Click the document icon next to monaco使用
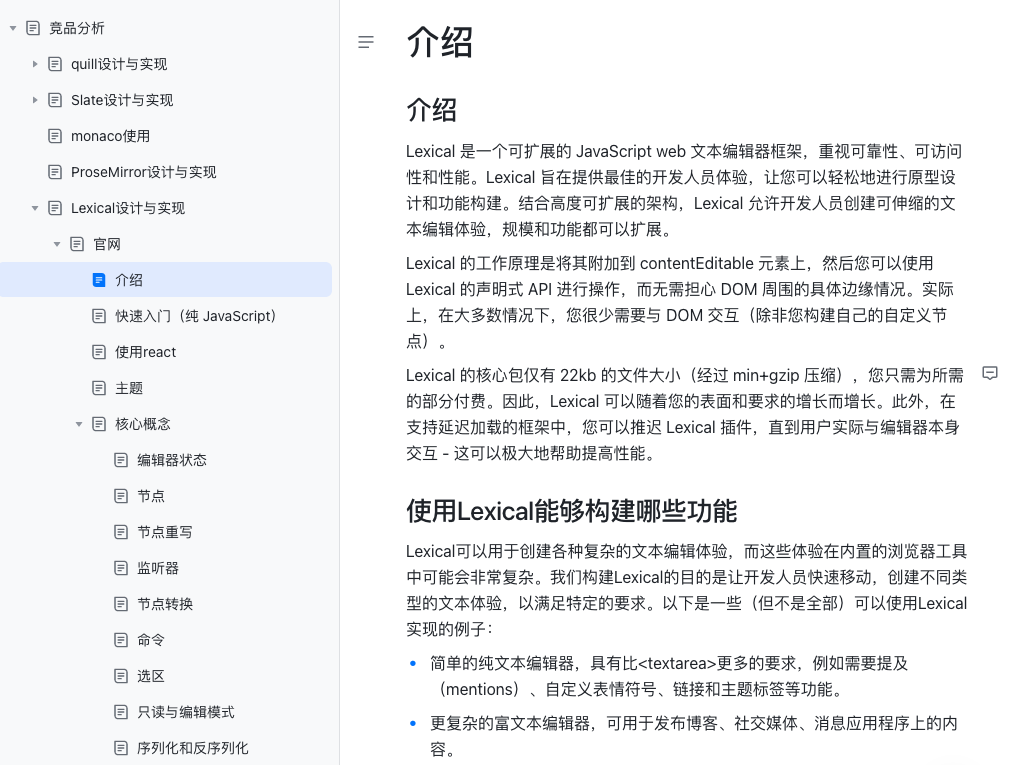This screenshot has width=1011, height=765. [x=55, y=136]
